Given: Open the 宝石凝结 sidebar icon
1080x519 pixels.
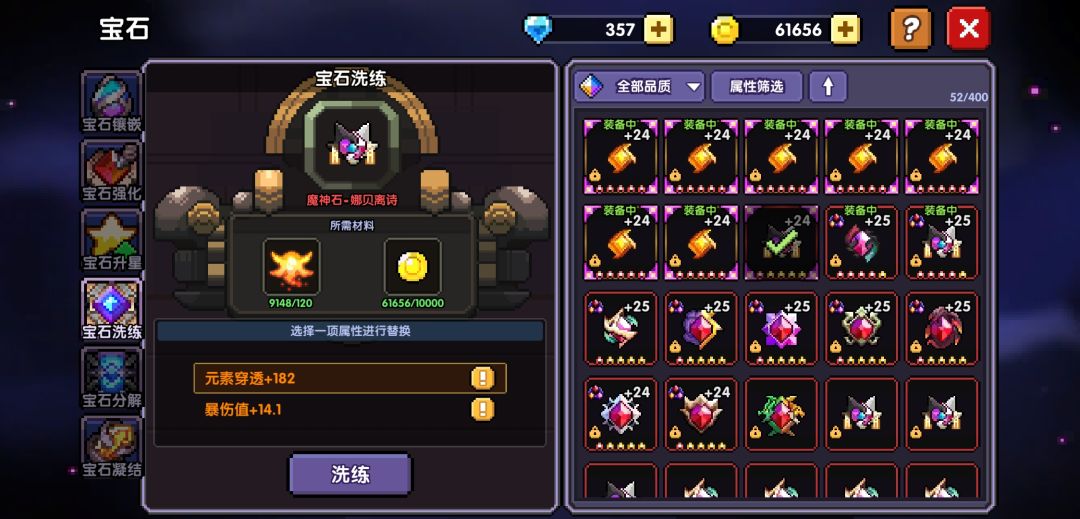Looking at the screenshot, I should [111, 447].
